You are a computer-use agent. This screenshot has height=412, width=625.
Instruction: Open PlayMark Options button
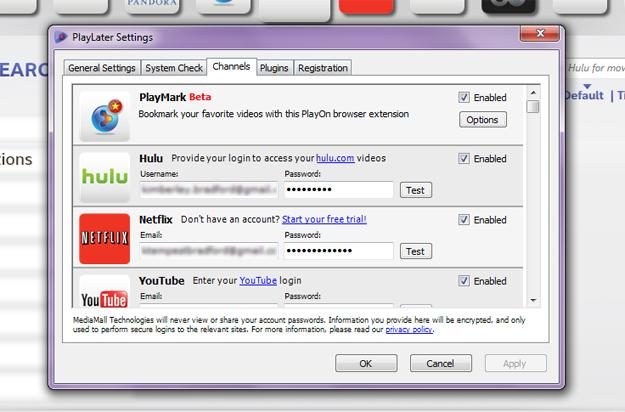pos(483,120)
